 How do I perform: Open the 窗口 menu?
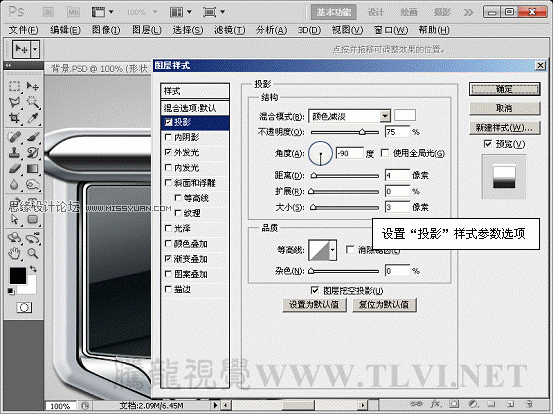coord(391,30)
